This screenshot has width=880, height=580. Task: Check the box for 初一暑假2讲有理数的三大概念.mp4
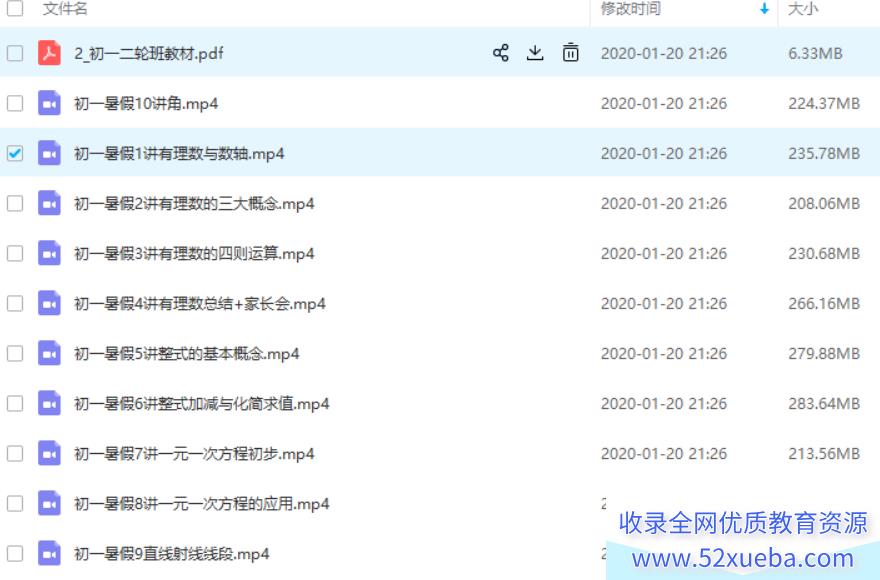(15, 203)
